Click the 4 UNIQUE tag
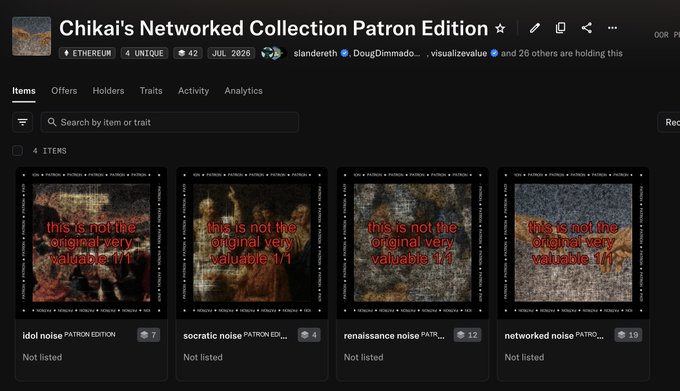 coord(144,53)
